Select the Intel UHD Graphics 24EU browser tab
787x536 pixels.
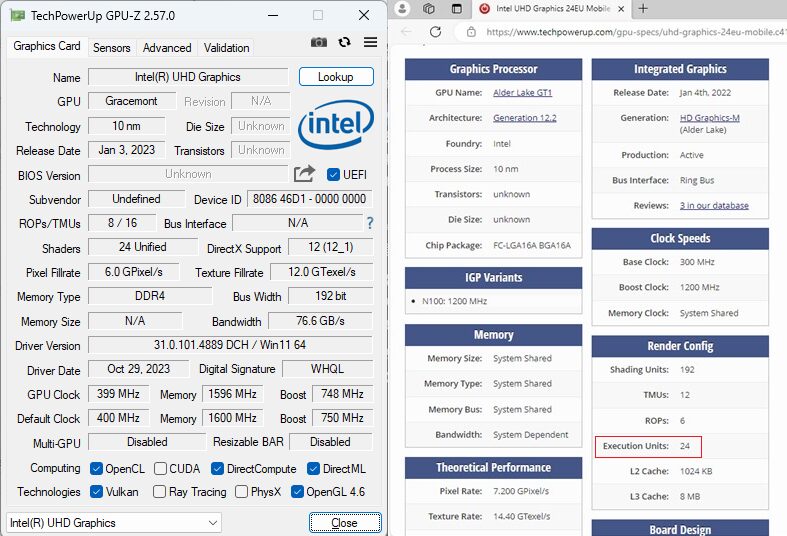click(x=552, y=9)
